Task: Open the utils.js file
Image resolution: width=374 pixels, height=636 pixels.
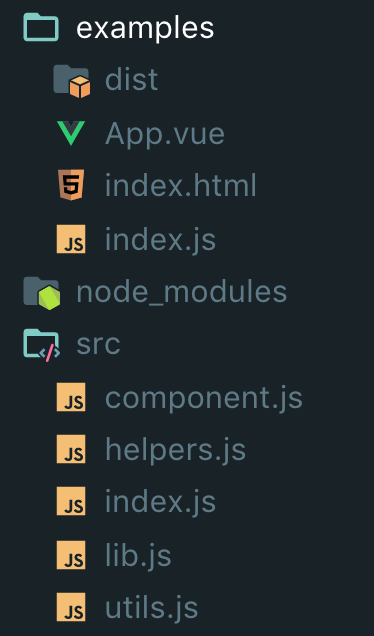Action: coord(151,608)
